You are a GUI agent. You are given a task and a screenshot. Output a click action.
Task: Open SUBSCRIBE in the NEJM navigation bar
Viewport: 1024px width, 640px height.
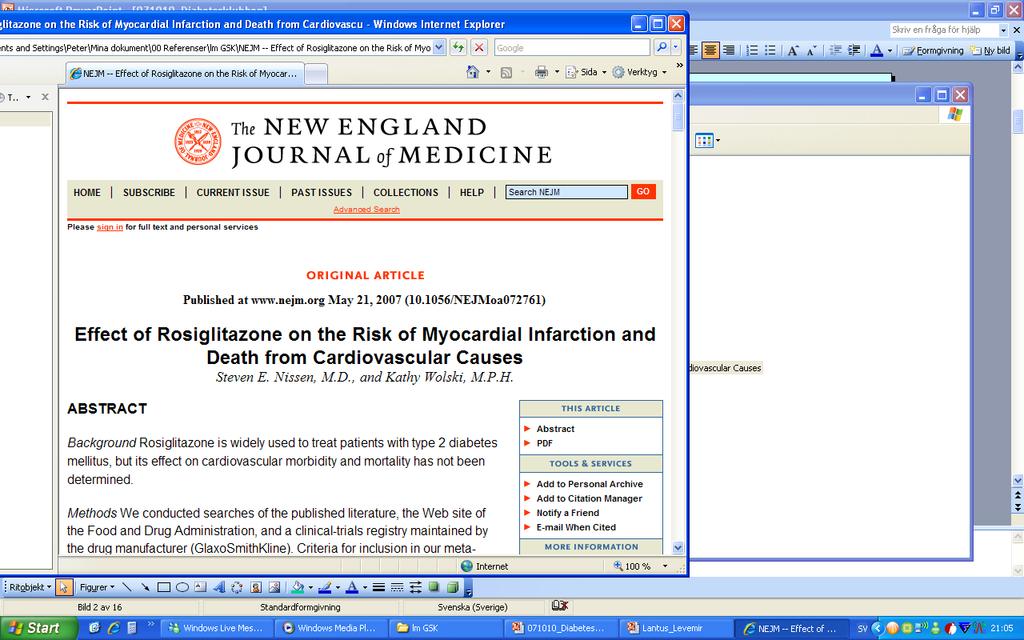pyautogui.click(x=149, y=193)
